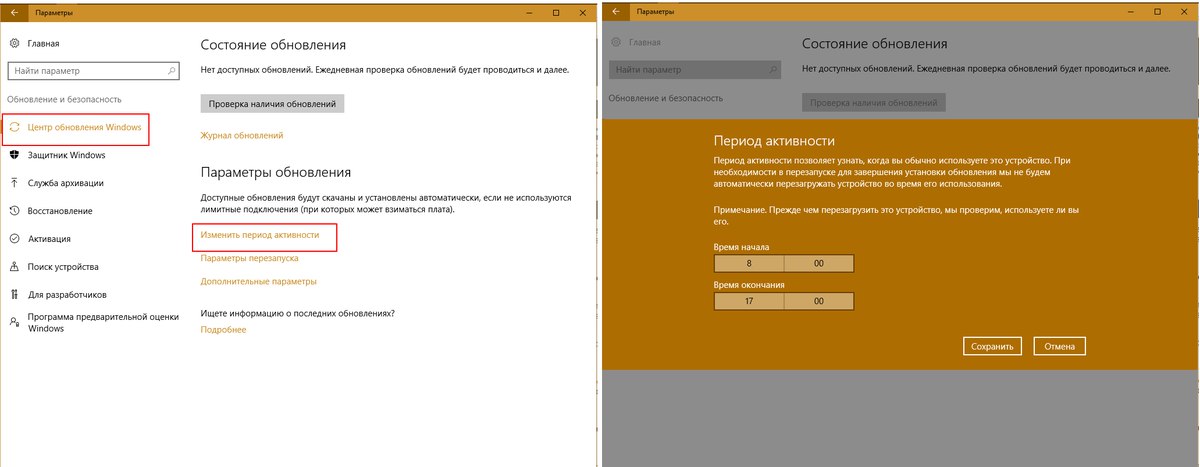This screenshot has width=1200, height=467.
Task: Click Отмена button in dialog
Action: 1060,346
